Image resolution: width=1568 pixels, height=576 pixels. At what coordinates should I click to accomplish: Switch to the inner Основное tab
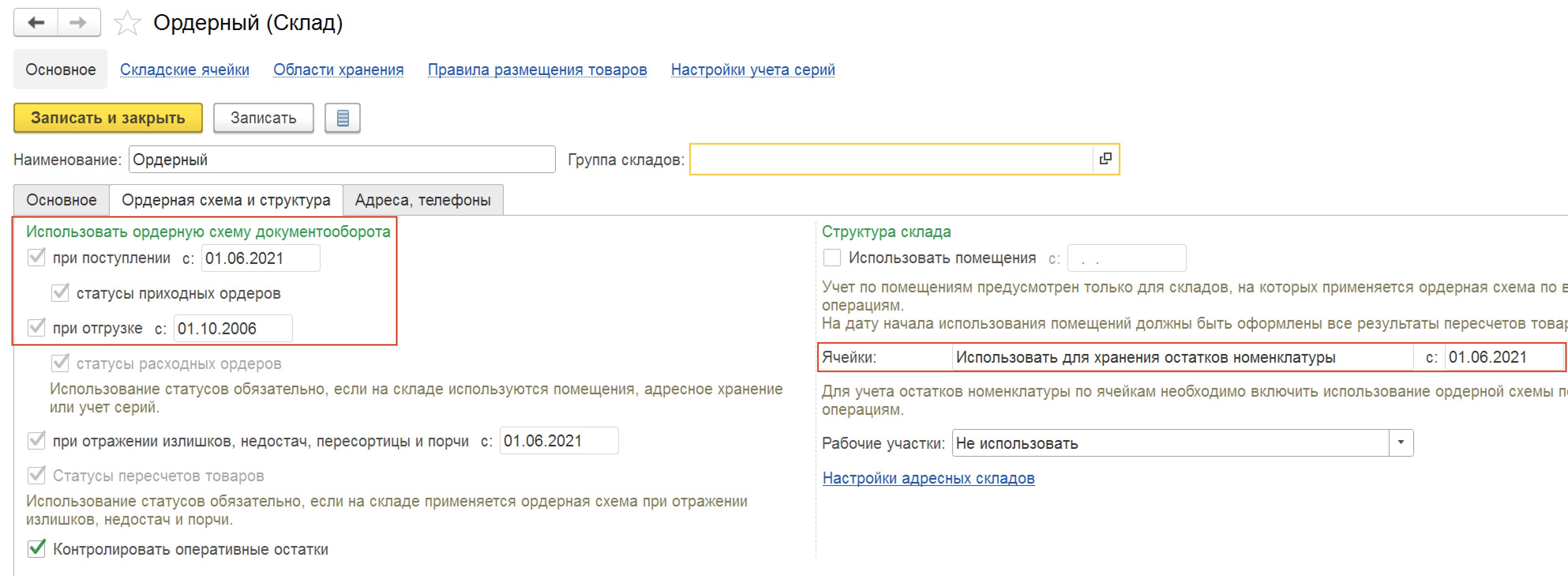click(x=62, y=200)
